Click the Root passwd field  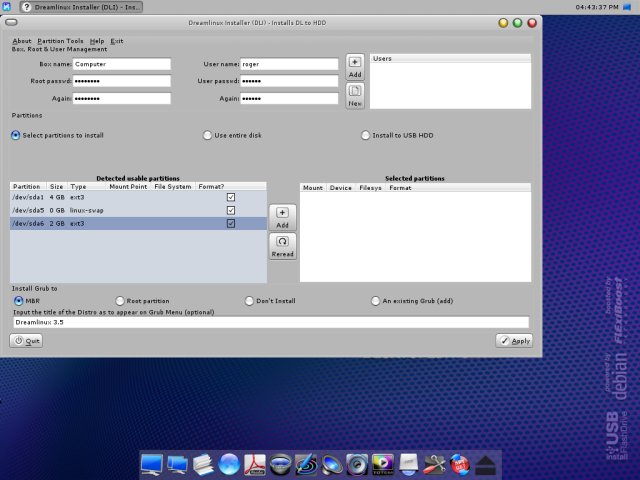click(x=122, y=81)
